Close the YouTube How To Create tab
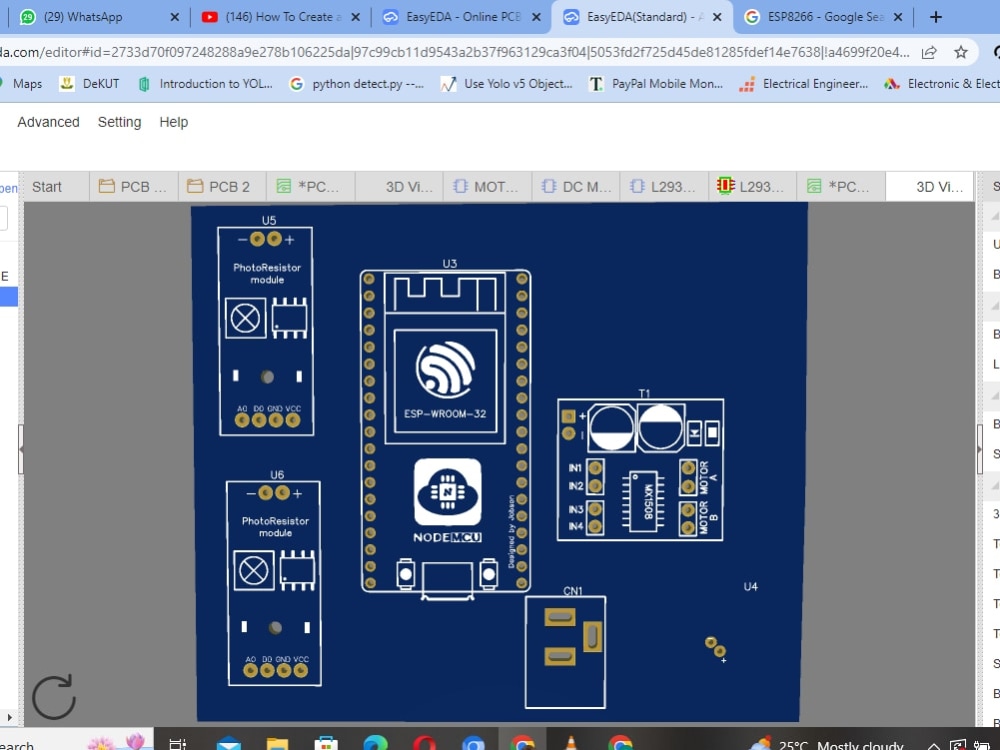Image resolution: width=1000 pixels, height=750 pixels. click(355, 17)
